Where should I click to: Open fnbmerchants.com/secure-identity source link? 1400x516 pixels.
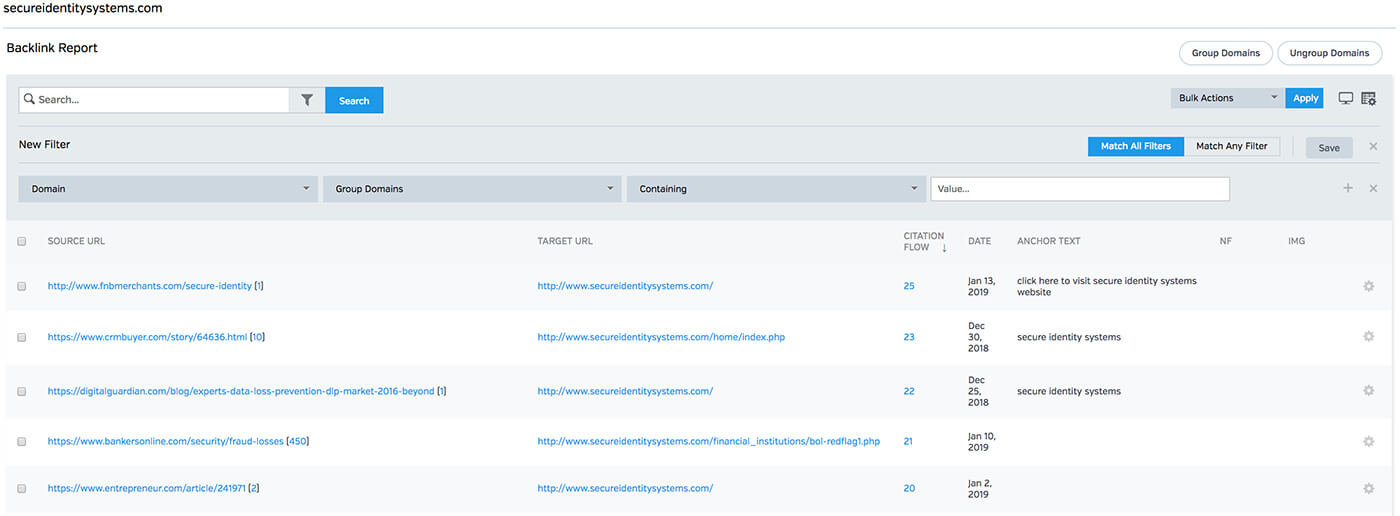click(150, 286)
